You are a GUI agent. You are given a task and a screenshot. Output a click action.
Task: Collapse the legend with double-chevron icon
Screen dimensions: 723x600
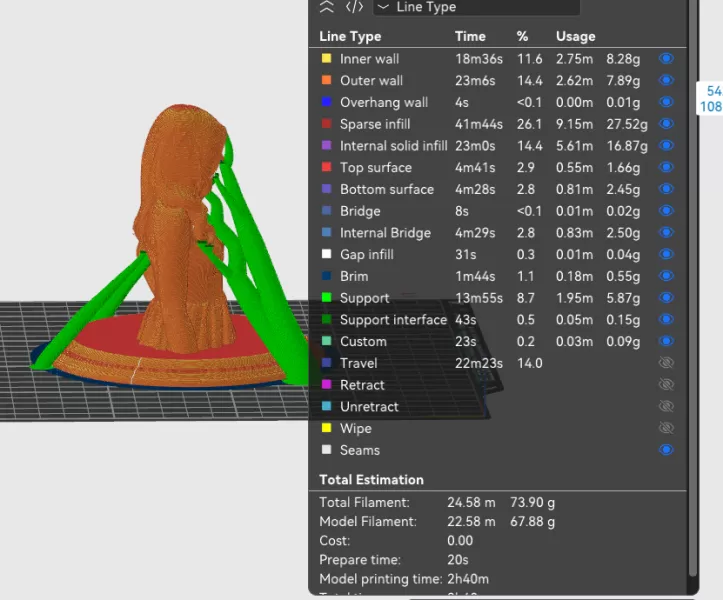pos(326,6)
